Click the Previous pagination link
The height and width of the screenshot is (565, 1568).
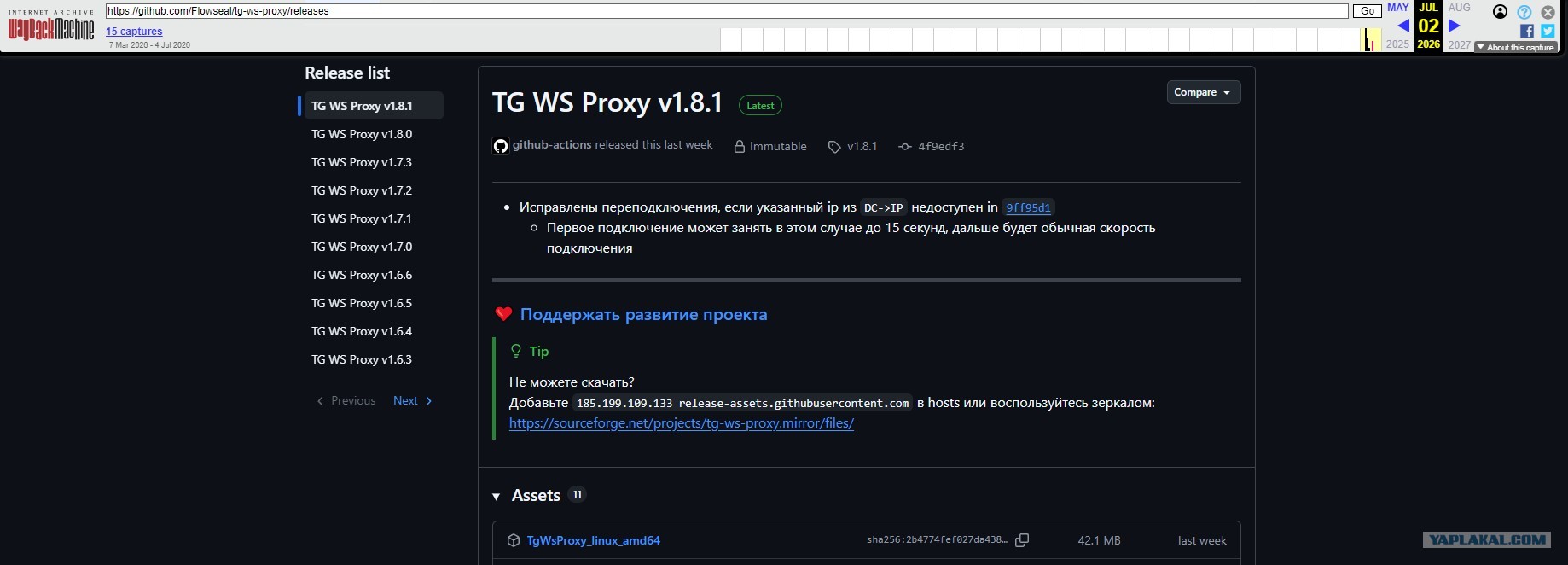[x=346, y=400]
